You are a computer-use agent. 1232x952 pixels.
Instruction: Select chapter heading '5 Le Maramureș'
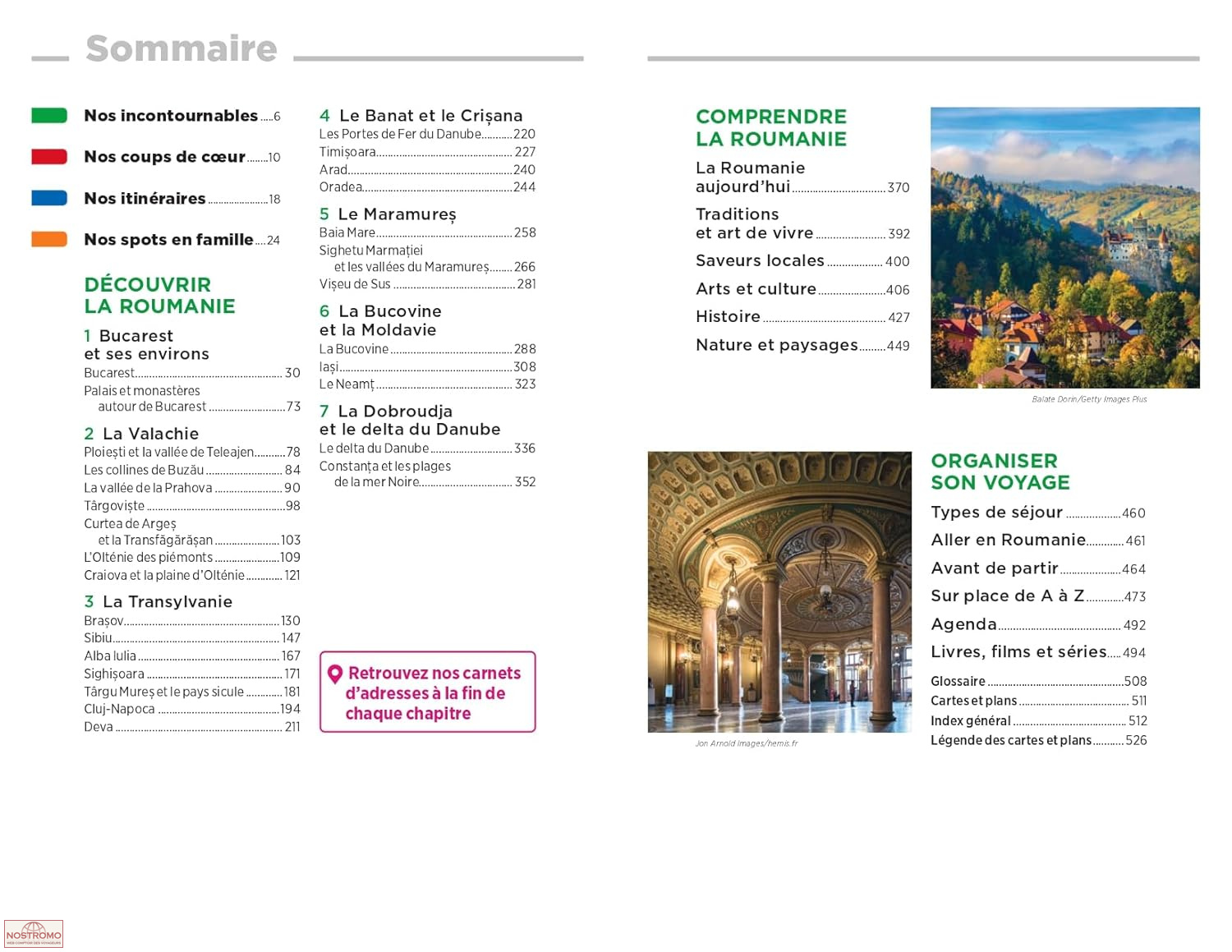pyautogui.click(x=388, y=214)
